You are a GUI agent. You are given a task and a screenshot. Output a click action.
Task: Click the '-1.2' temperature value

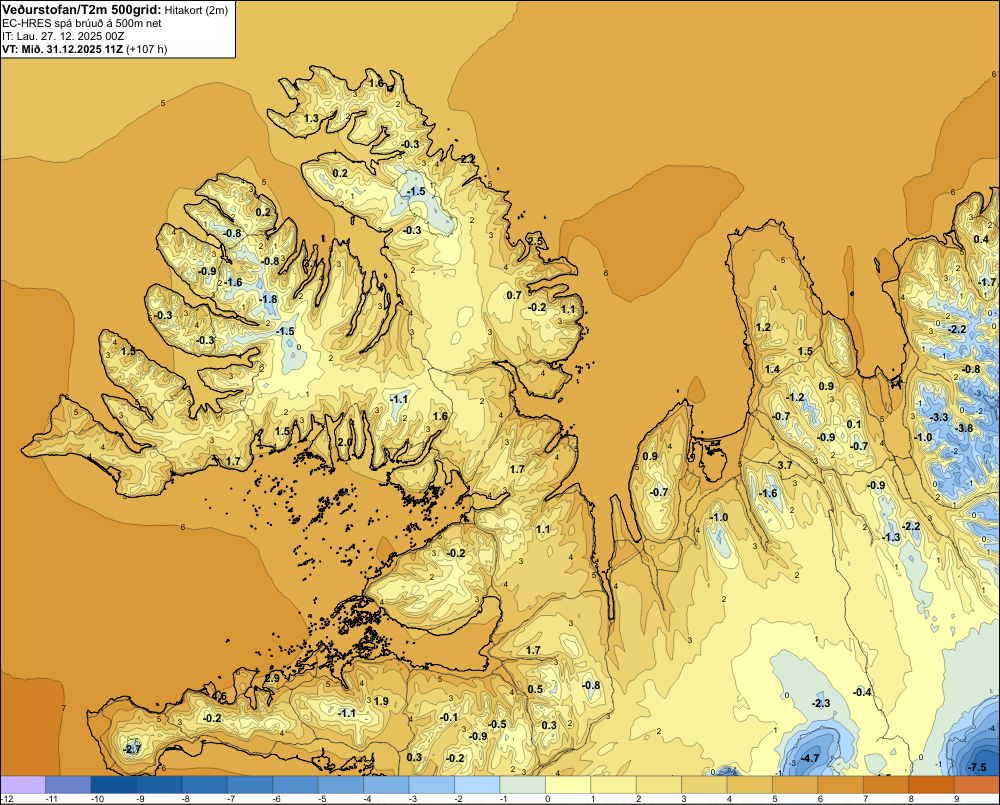pos(795,397)
